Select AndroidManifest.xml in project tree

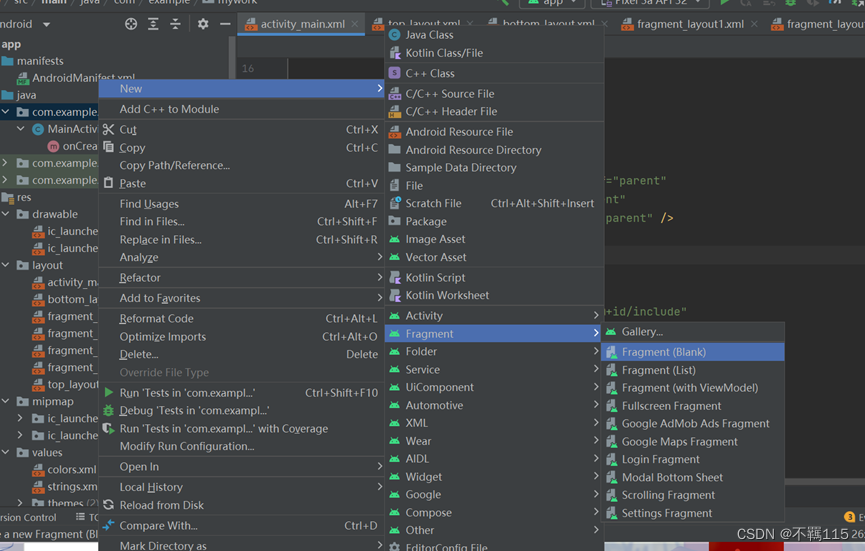click(83, 78)
